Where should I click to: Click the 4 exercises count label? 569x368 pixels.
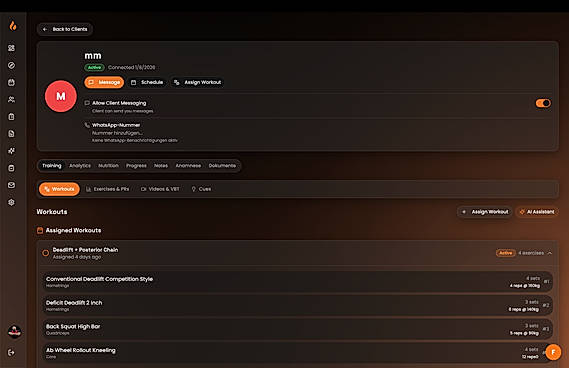[531, 253]
